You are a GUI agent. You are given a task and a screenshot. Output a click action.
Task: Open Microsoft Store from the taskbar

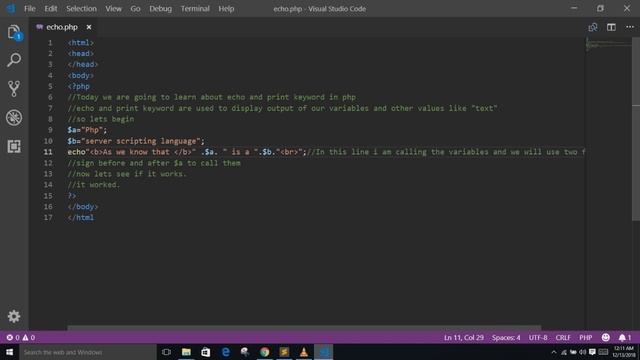[x=206, y=352]
